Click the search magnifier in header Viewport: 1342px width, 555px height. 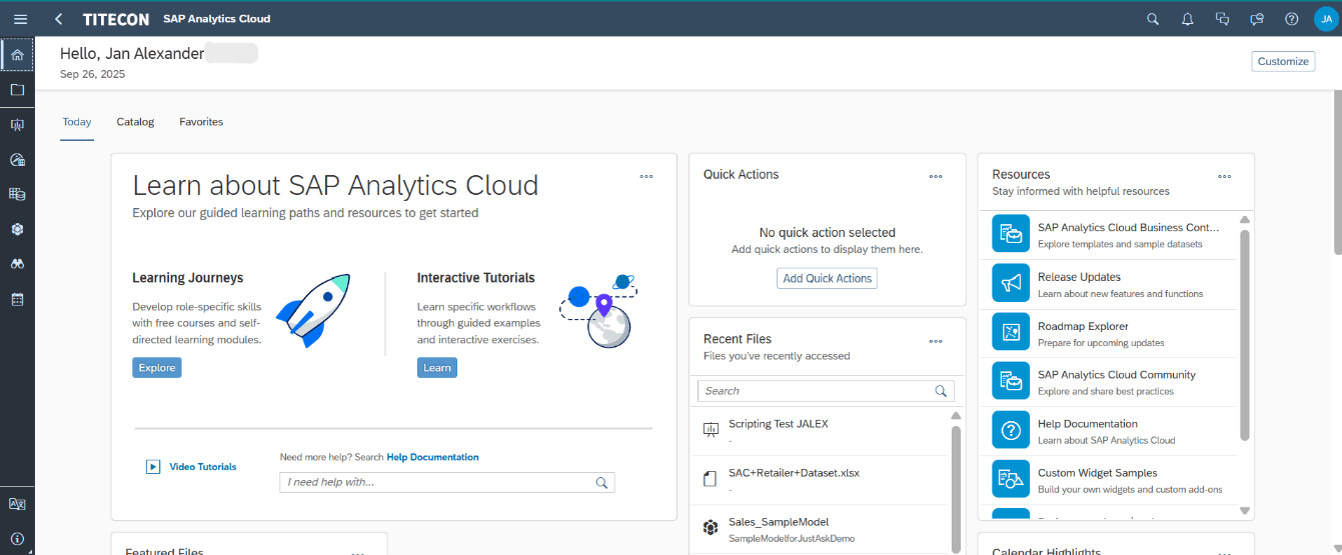coord(1153,19)
